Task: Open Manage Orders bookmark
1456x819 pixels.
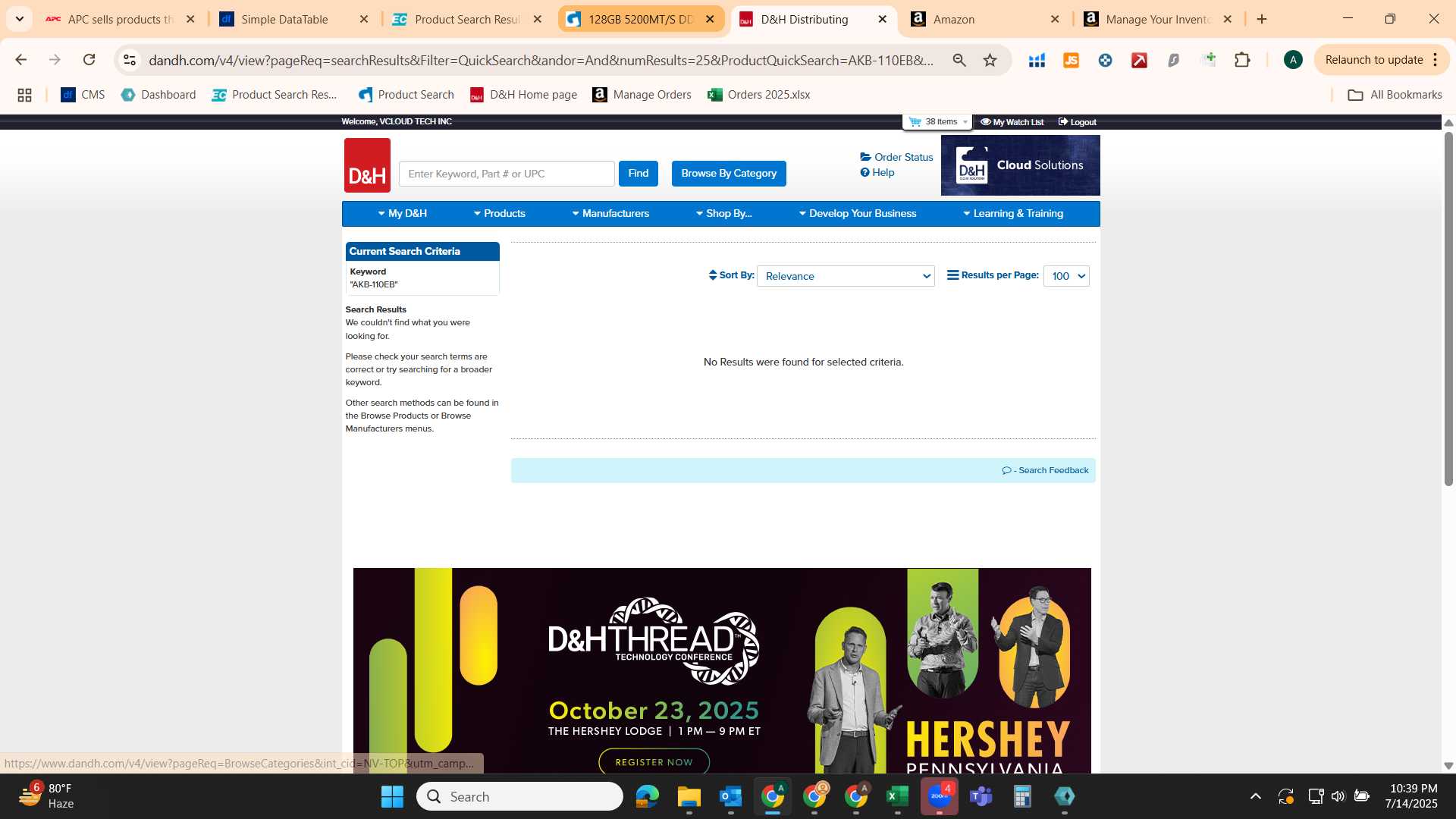Action: [642, 95]
